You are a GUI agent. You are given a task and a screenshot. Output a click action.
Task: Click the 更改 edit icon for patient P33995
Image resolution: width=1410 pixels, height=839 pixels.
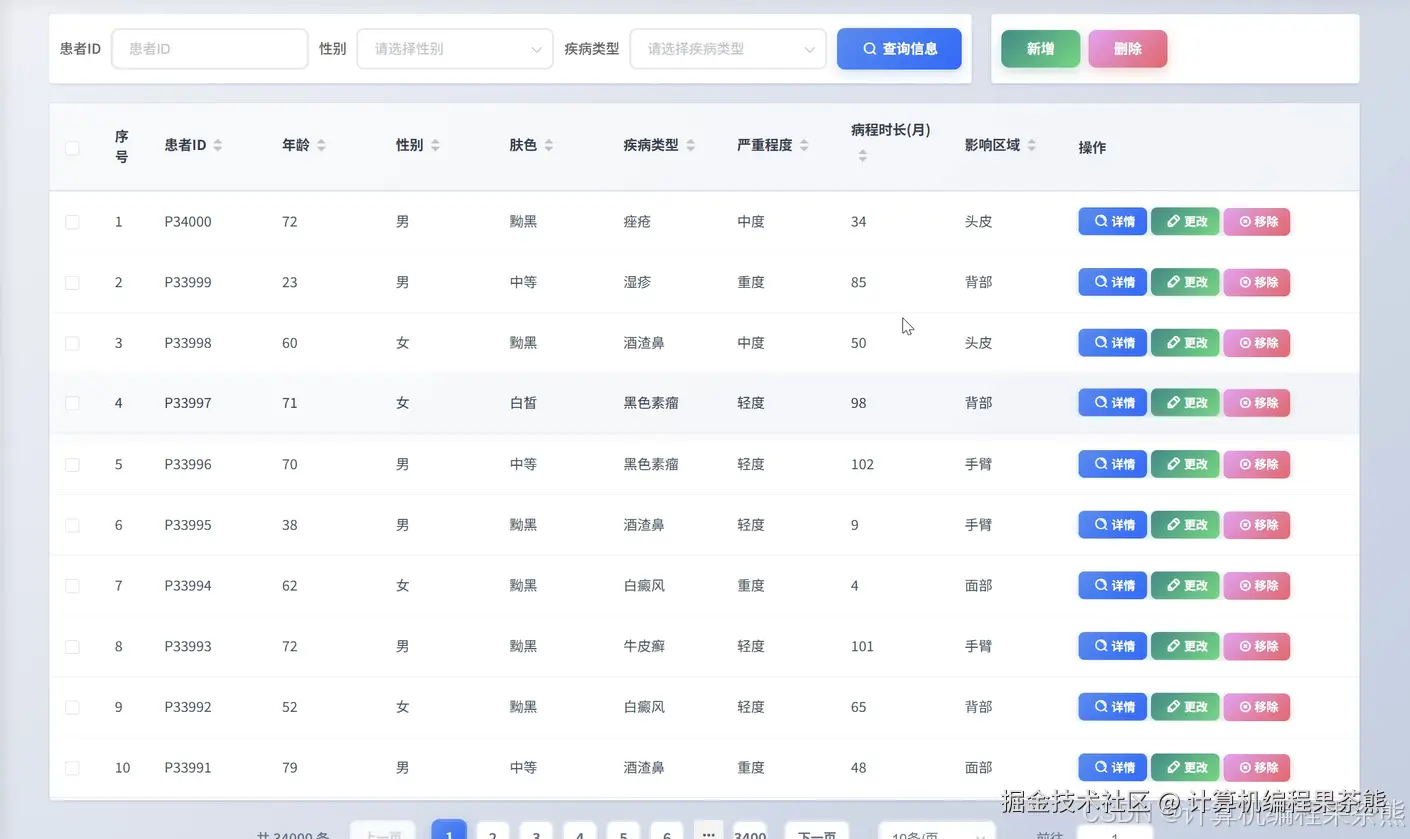(x=1184, y=524)
